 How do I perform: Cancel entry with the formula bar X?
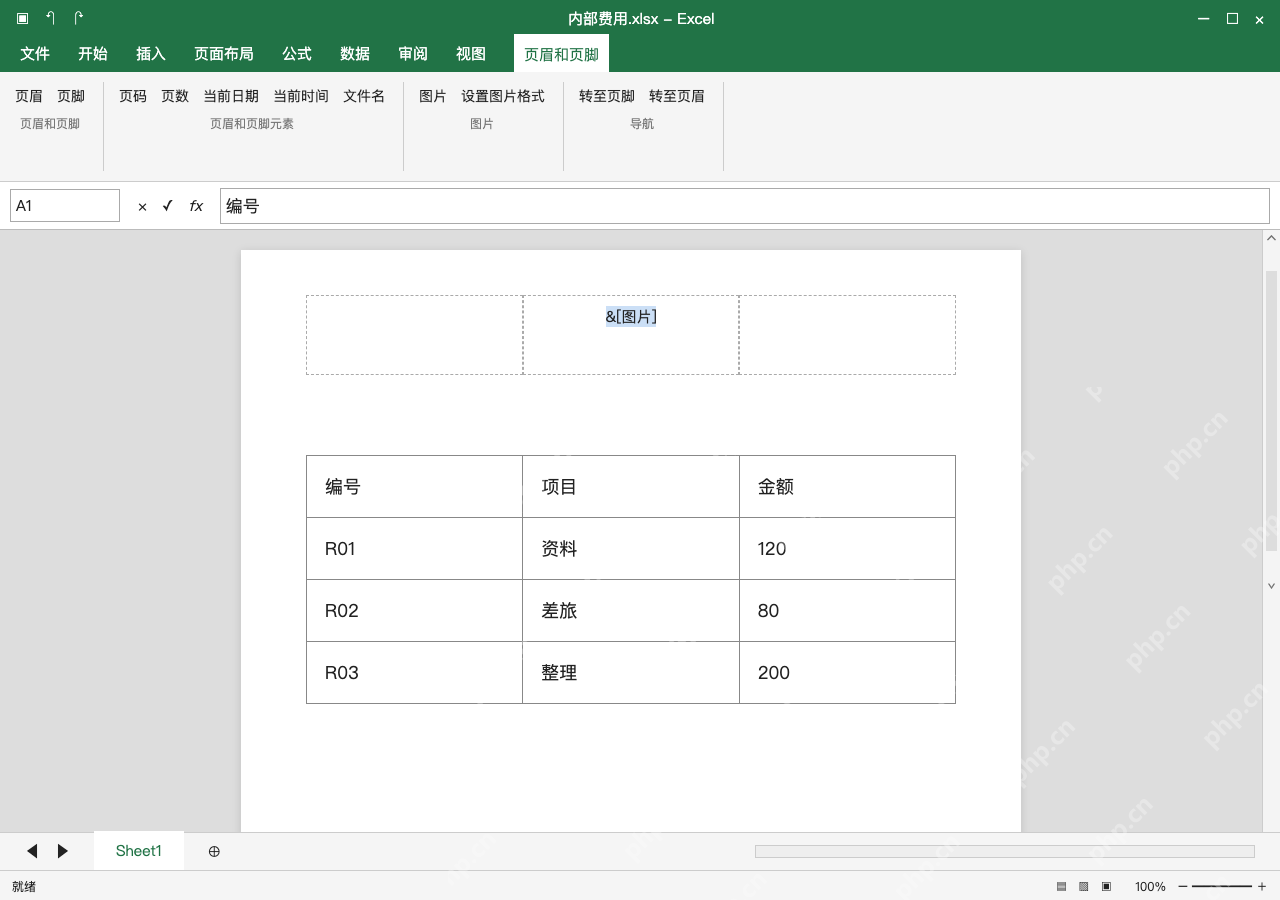pos(142,206)
